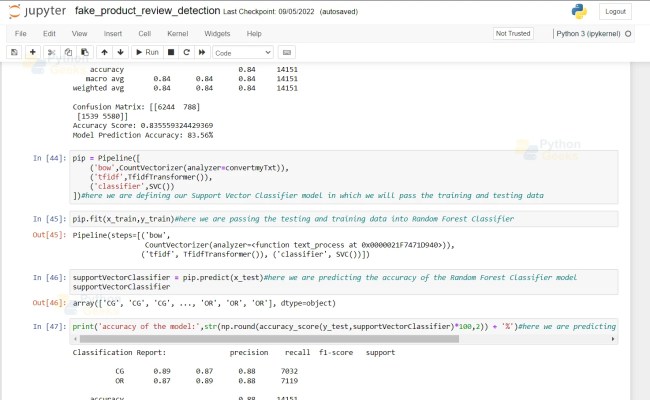Click the kernel idle indicator circle
This screenshot has height=400, width=650.
(628, 34)
